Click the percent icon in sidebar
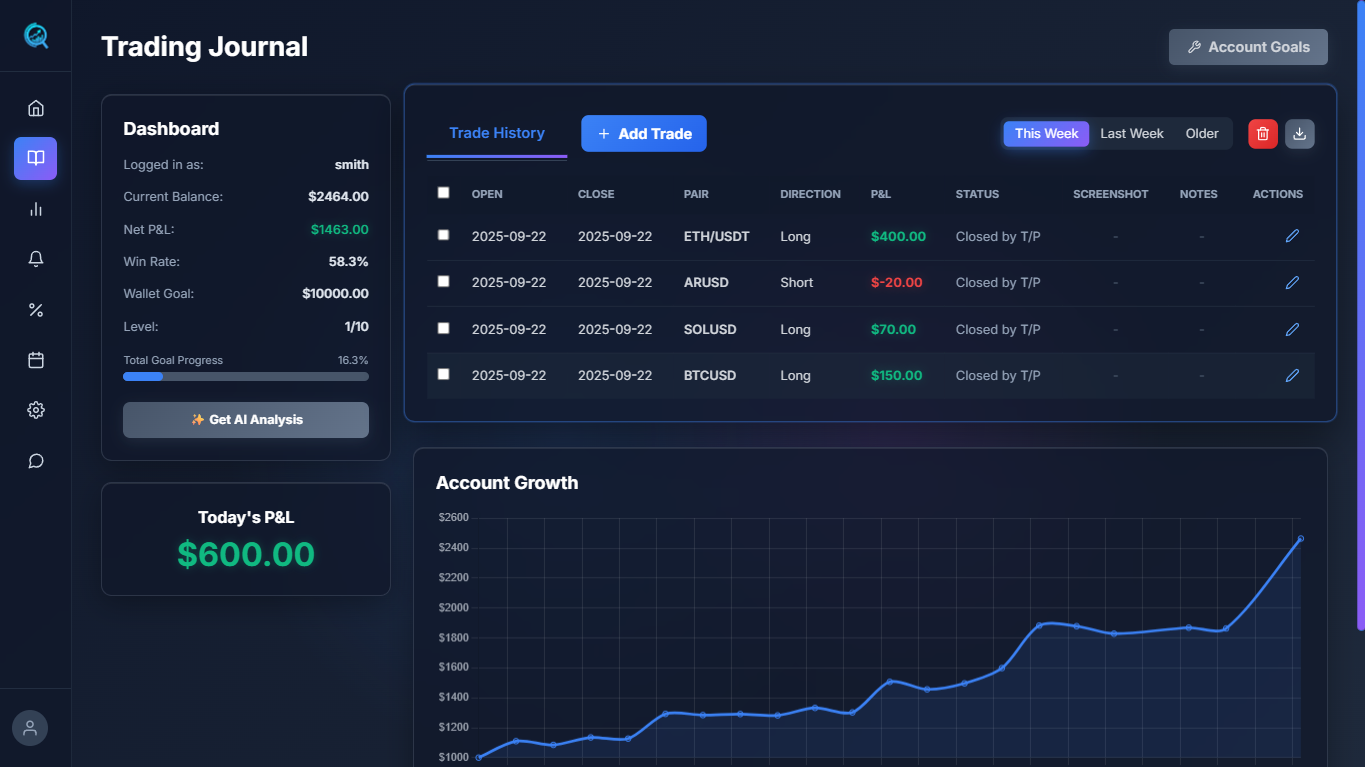The height and width of the screenshot is (767, 1365). [x=36, y=310]
